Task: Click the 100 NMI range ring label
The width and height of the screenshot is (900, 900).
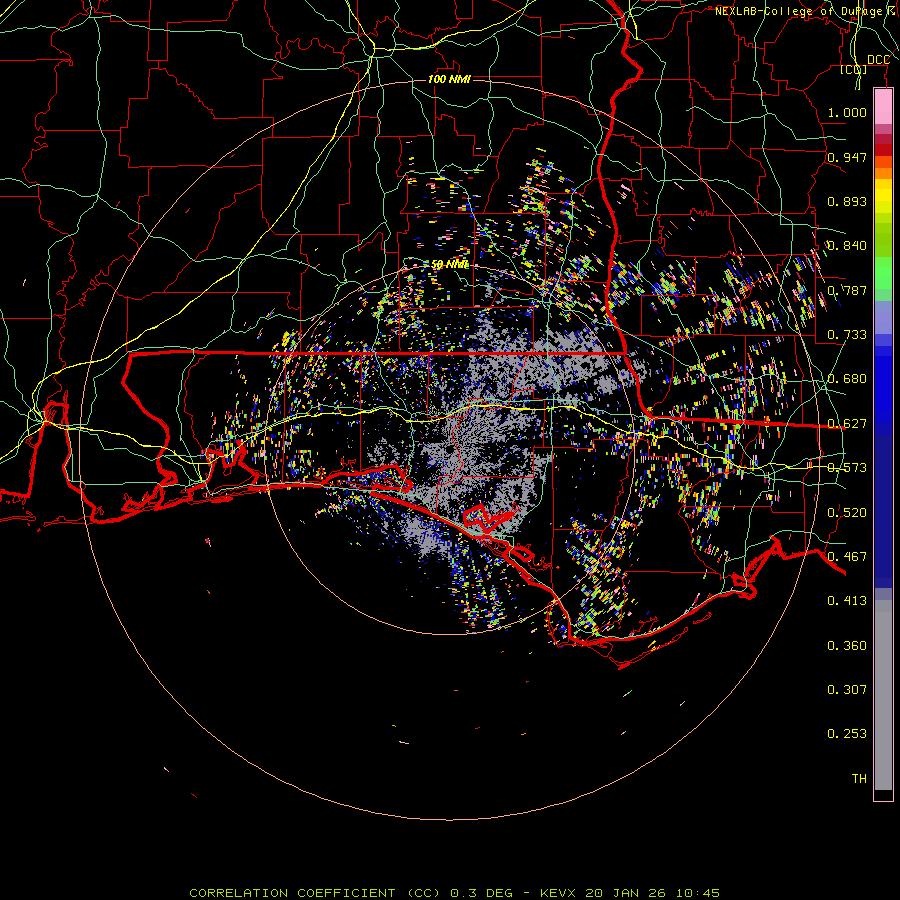Action: coord(449,79)
